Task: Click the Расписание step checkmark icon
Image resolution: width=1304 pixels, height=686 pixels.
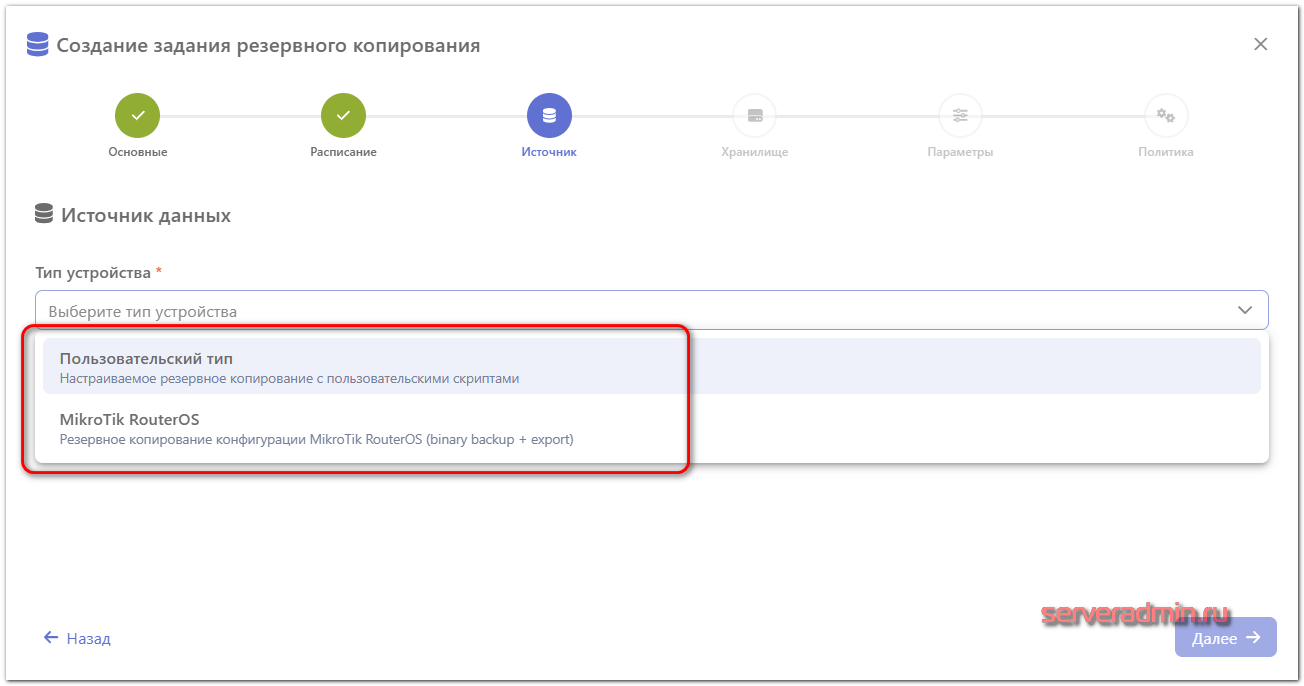Action: (343, 116)
